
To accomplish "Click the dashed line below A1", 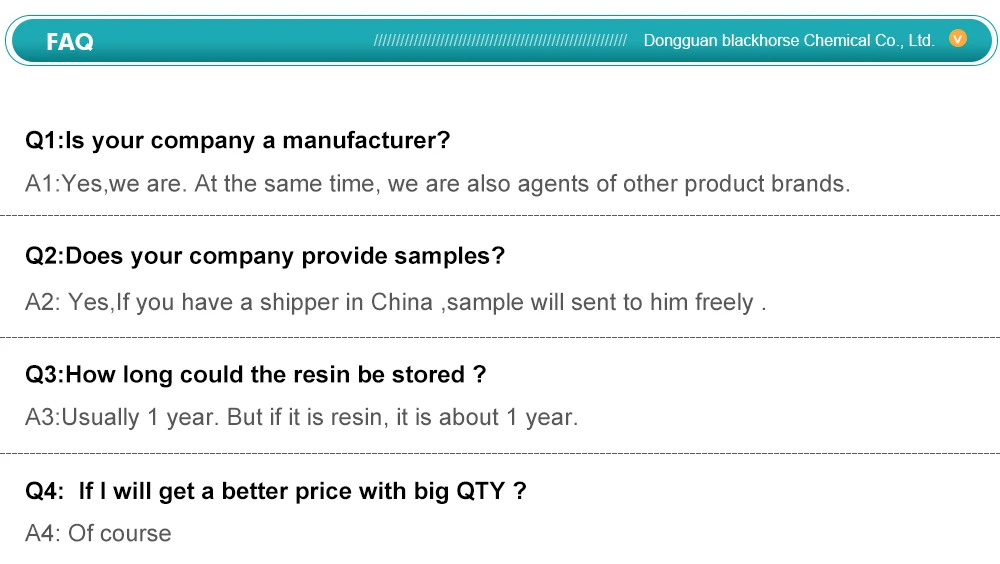I will point(500,215).
